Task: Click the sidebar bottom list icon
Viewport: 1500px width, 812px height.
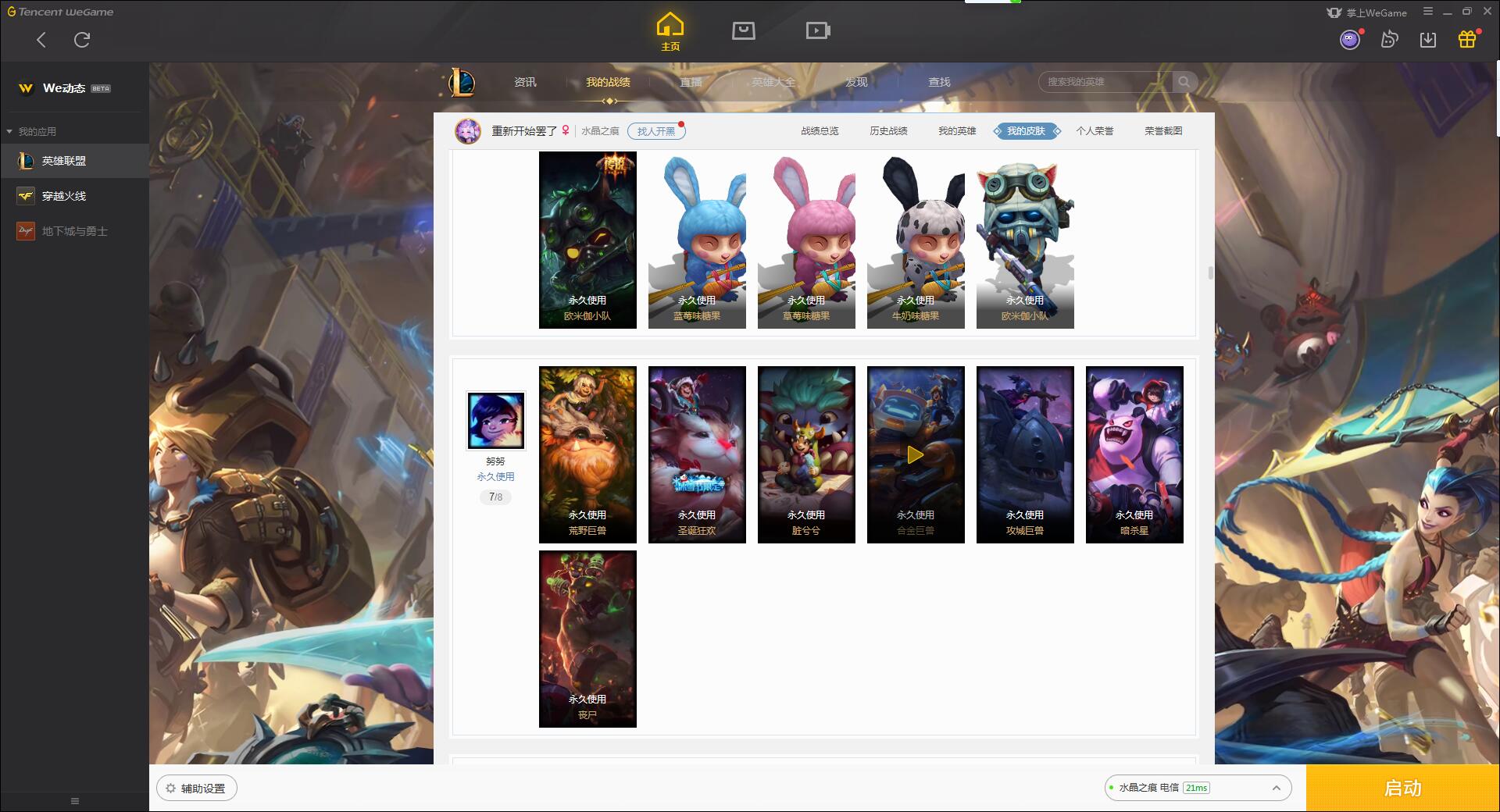Action: 75,801
